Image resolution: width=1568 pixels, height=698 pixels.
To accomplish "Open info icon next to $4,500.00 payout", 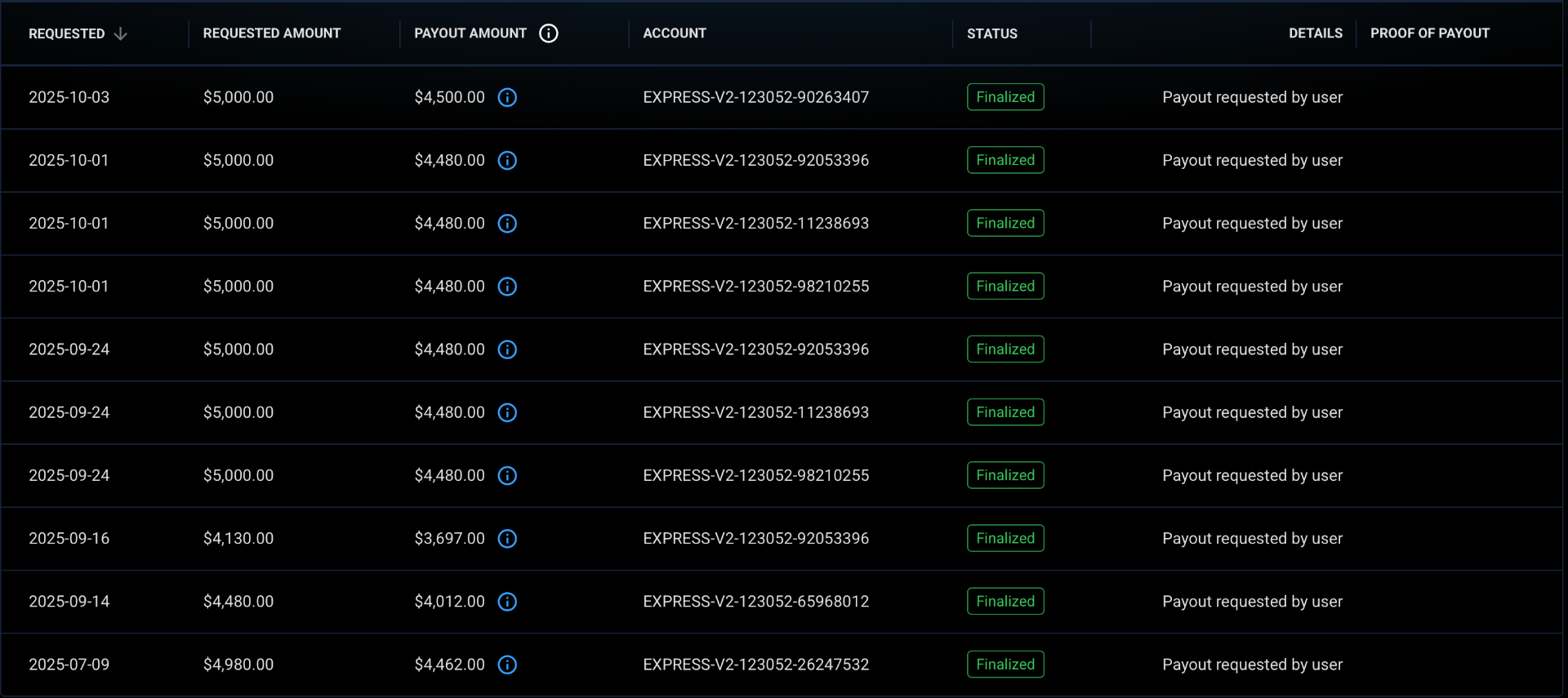I will [507, 97].
